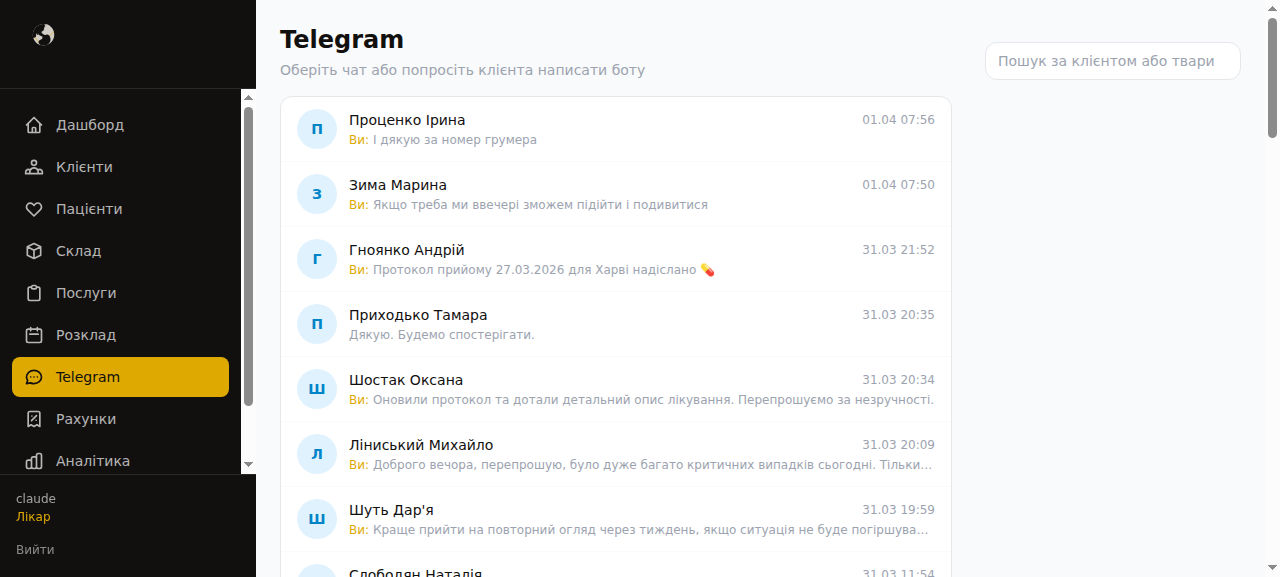Open the Пацієнти section
This screenshot has height=577, width=1280.
click(x=120, y=209)
